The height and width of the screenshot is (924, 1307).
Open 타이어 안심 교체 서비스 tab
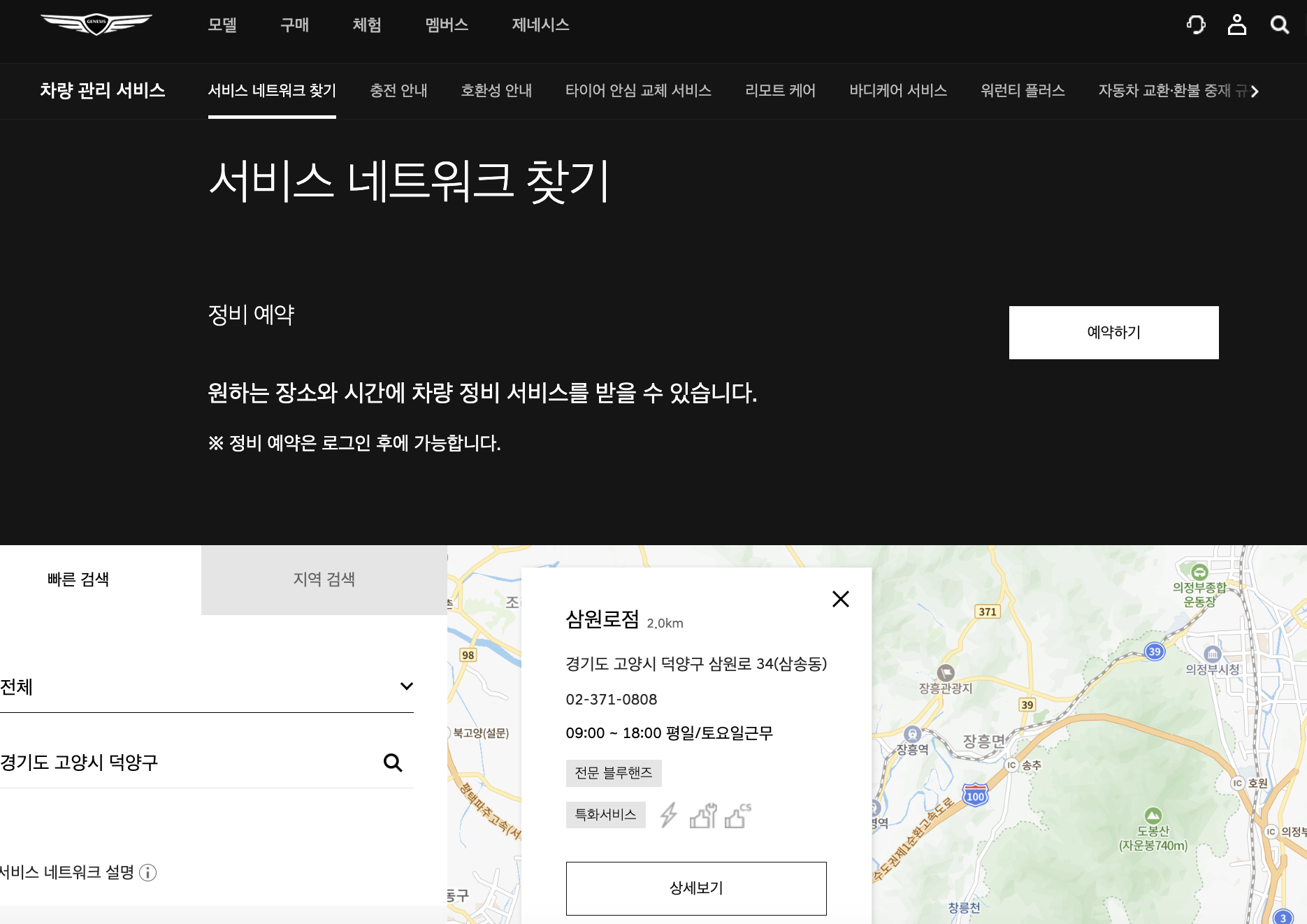point(638,91)
